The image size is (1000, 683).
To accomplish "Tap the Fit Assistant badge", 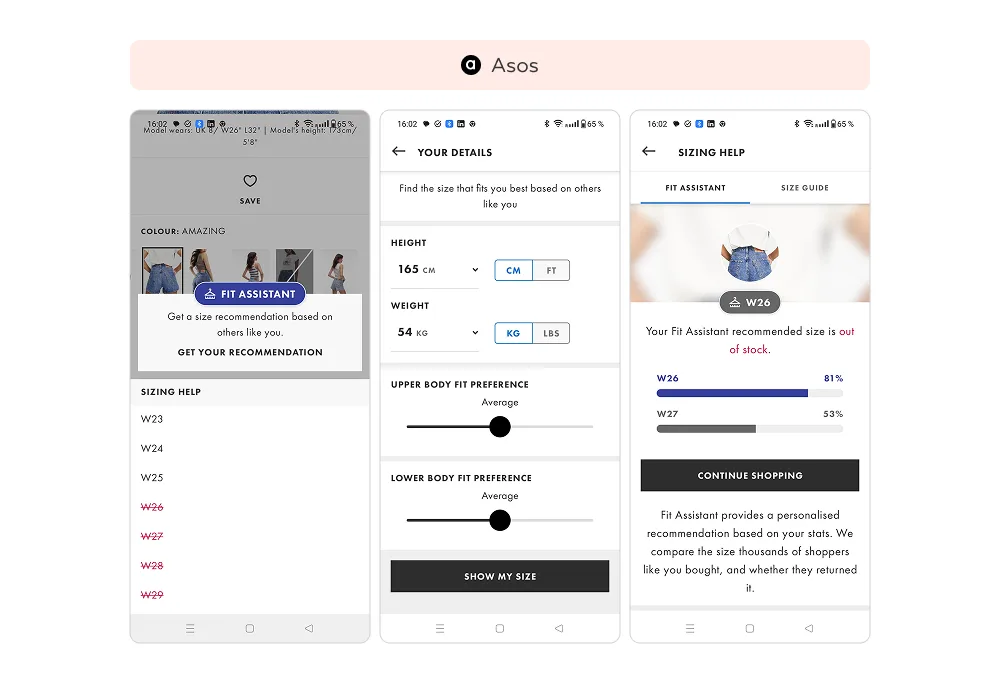I will pos(250,294).
